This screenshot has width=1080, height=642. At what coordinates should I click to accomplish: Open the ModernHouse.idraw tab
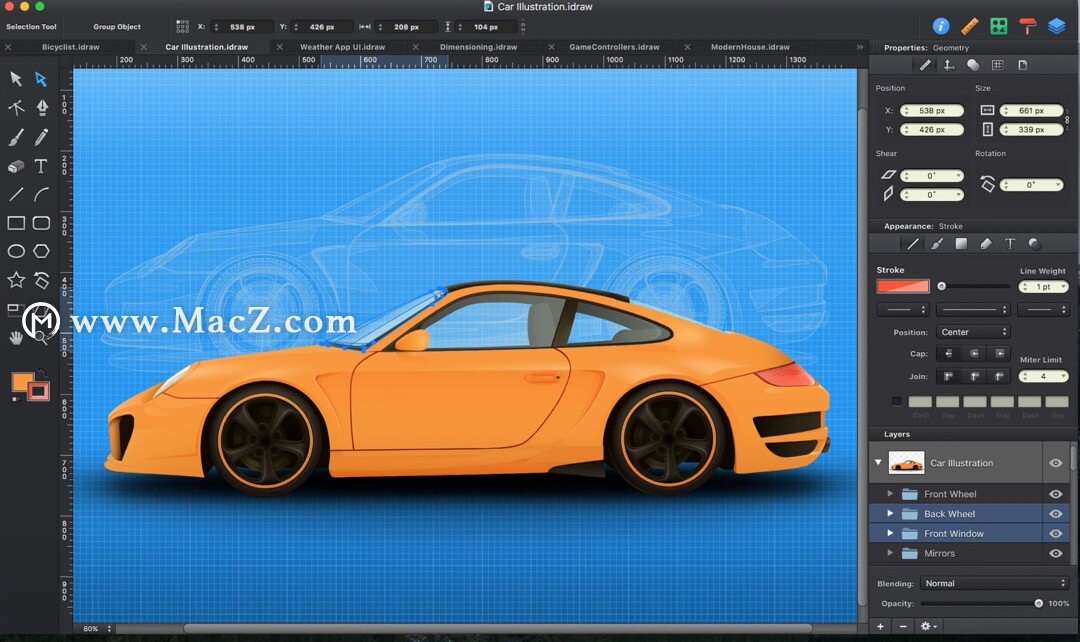coord(750,47)
